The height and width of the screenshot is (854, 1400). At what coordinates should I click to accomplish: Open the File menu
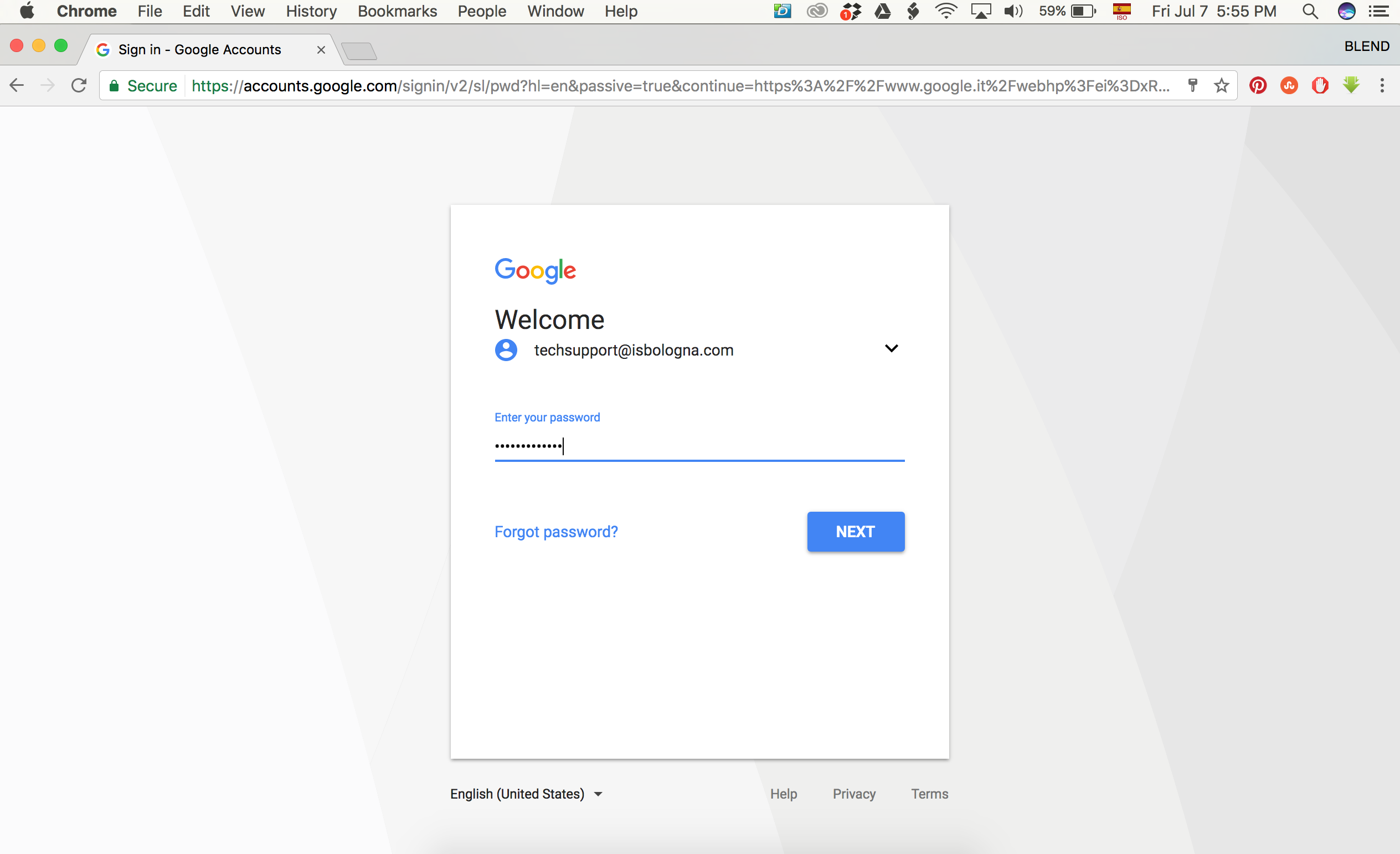(x=150, y=12)
